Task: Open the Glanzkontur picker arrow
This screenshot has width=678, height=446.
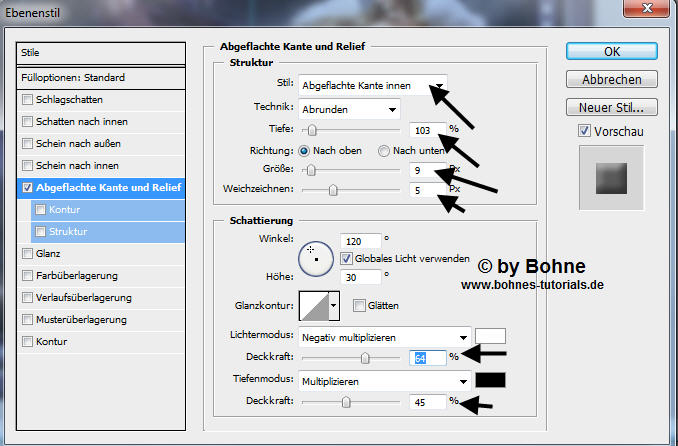Action: click(x=334, y=305)
